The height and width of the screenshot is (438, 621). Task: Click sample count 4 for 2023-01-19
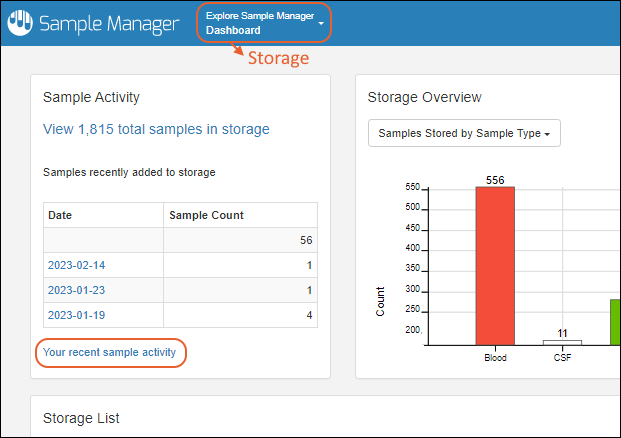point(309,315)
